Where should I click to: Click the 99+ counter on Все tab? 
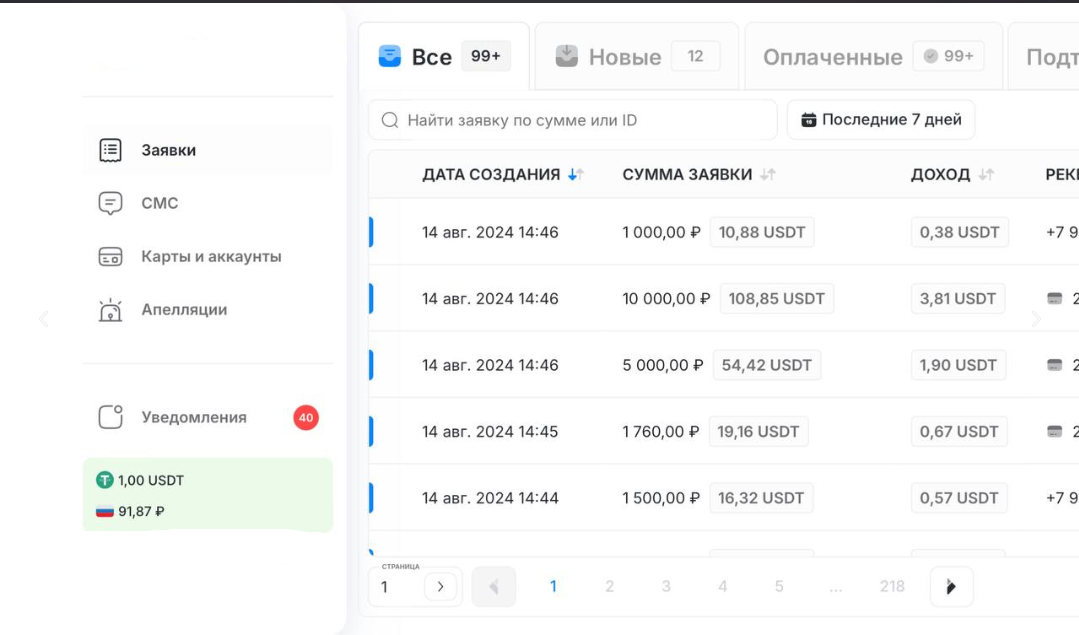point(486,56)
